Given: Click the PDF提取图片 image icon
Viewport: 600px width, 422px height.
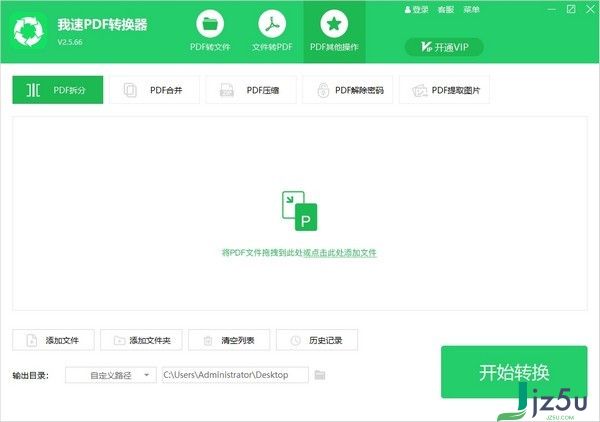Looking at the screenshot, I should [420, 90].
